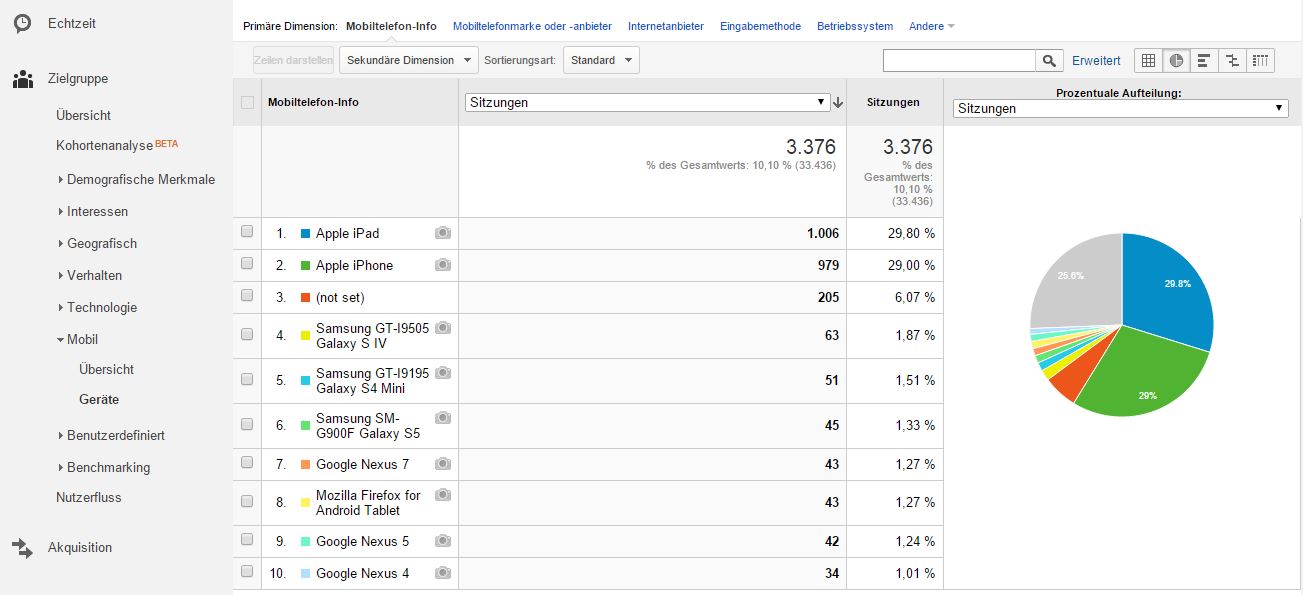Switch to pivot table view icon
Image resolution: width=1303 pixels, height=595 pixels.
(x=1261, y=61)
